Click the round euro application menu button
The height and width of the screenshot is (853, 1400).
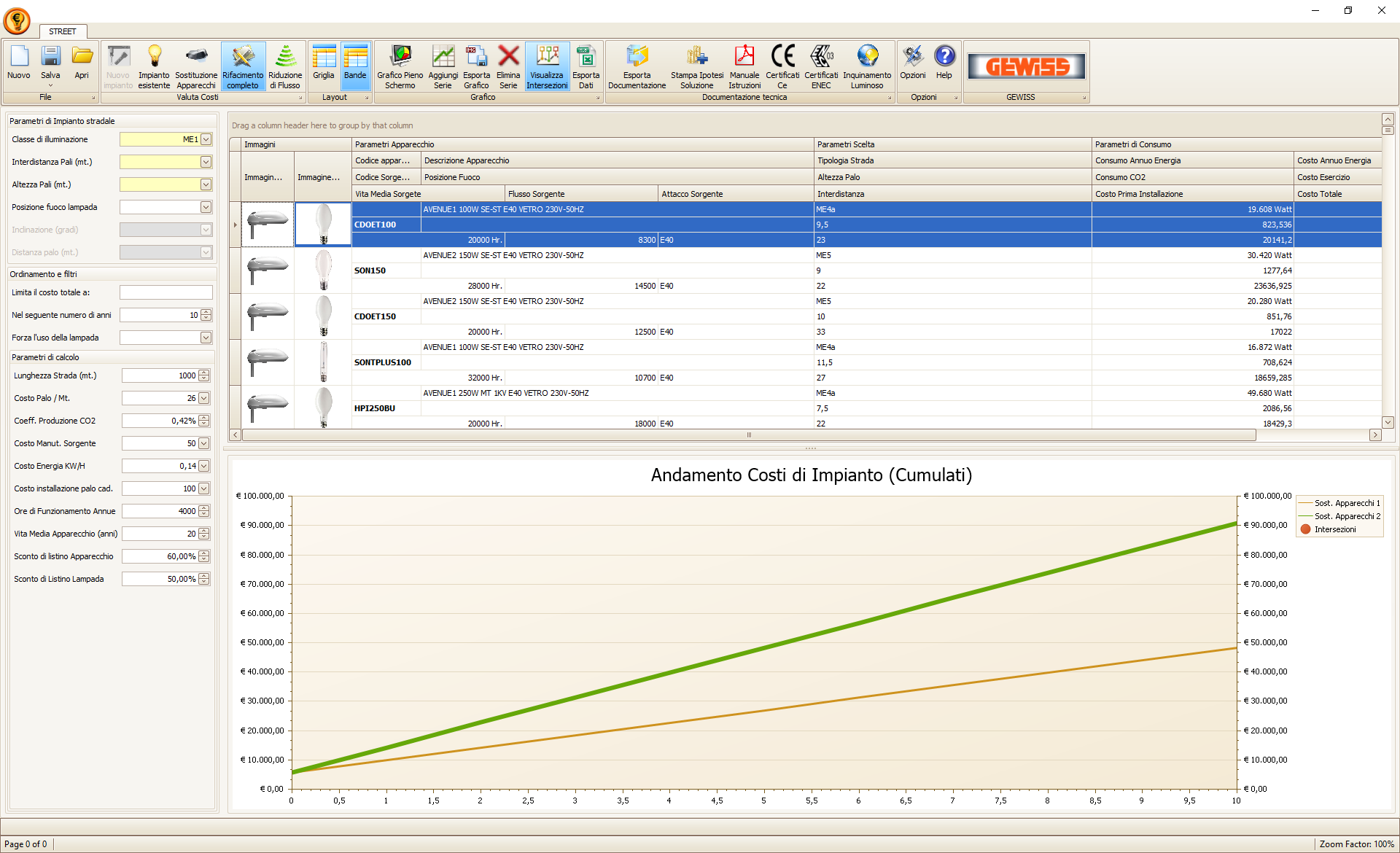click(17, 21)
